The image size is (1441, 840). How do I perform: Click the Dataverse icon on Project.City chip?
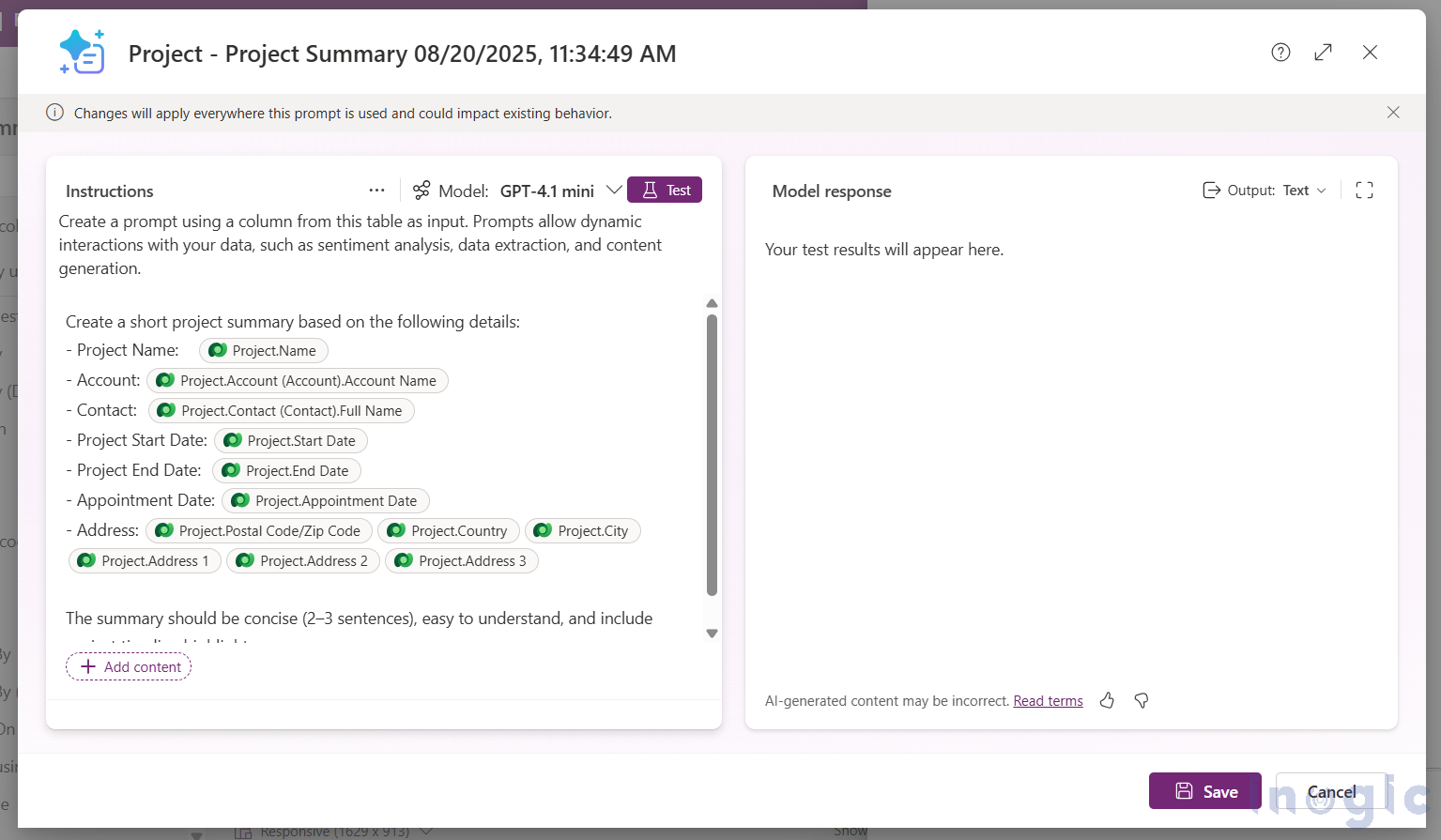[x=543, y=530]
